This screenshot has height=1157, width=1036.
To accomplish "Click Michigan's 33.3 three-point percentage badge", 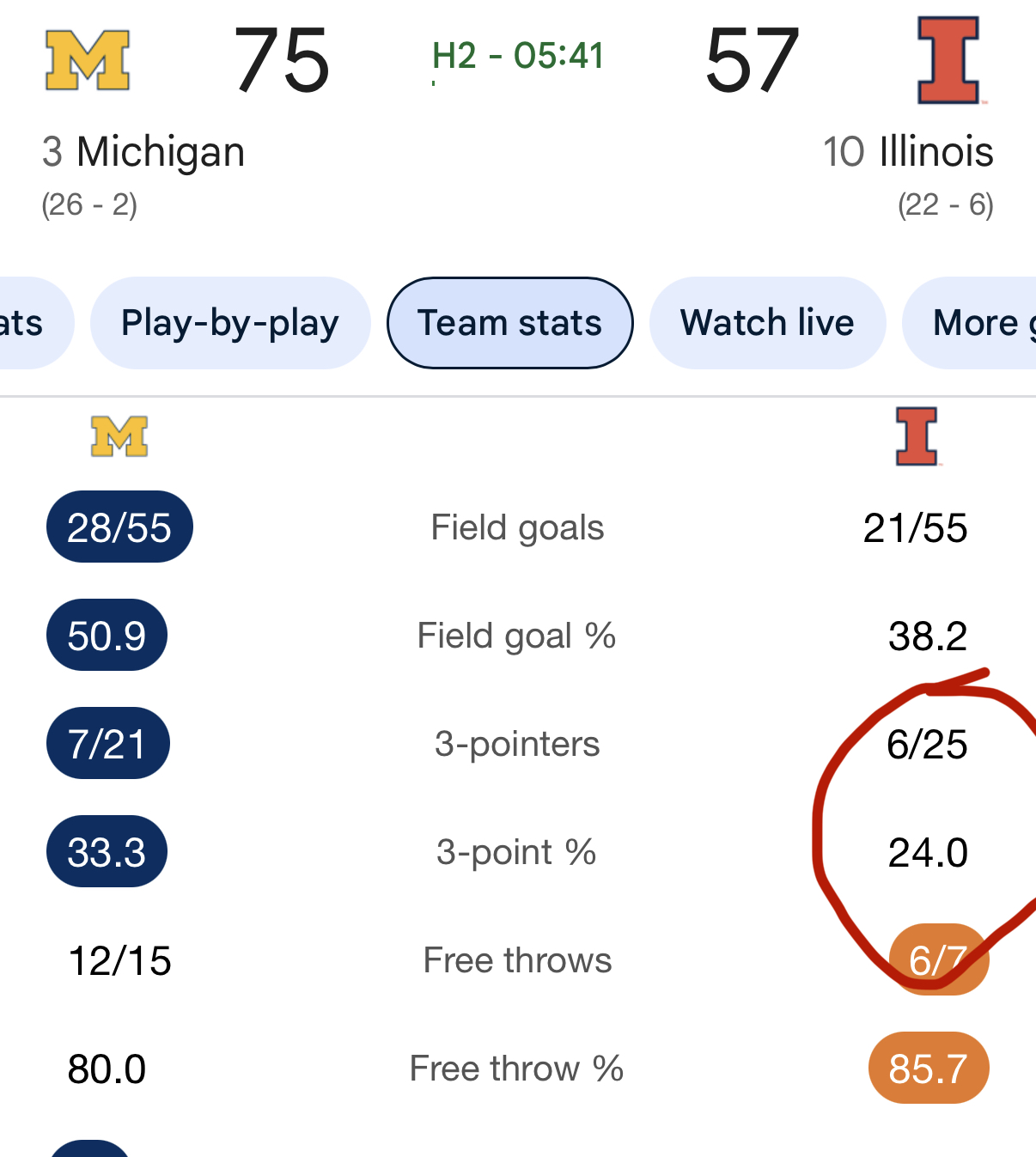I will click(x=107, y=852).
